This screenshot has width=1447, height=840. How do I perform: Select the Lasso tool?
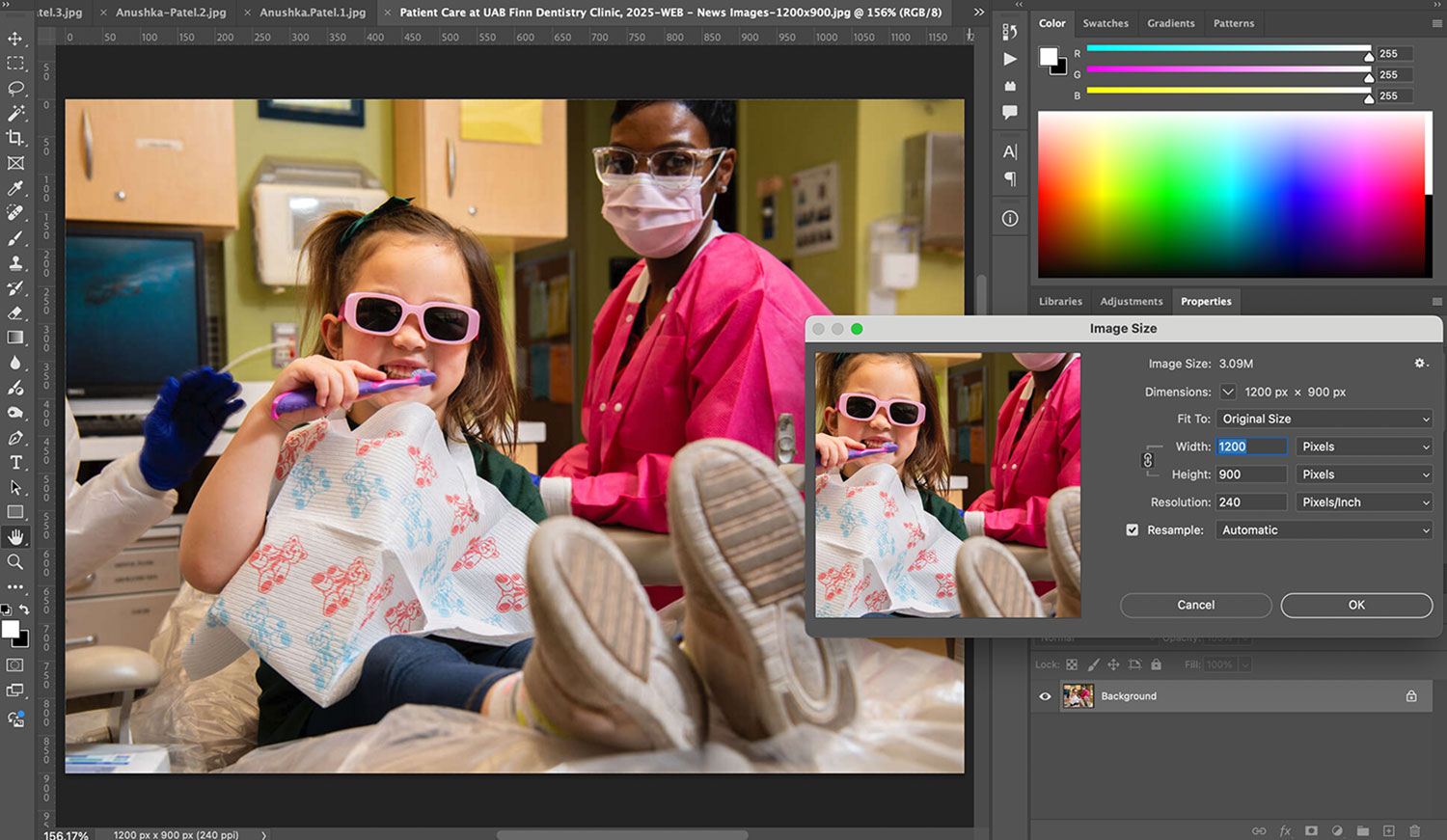click(15, 89)
